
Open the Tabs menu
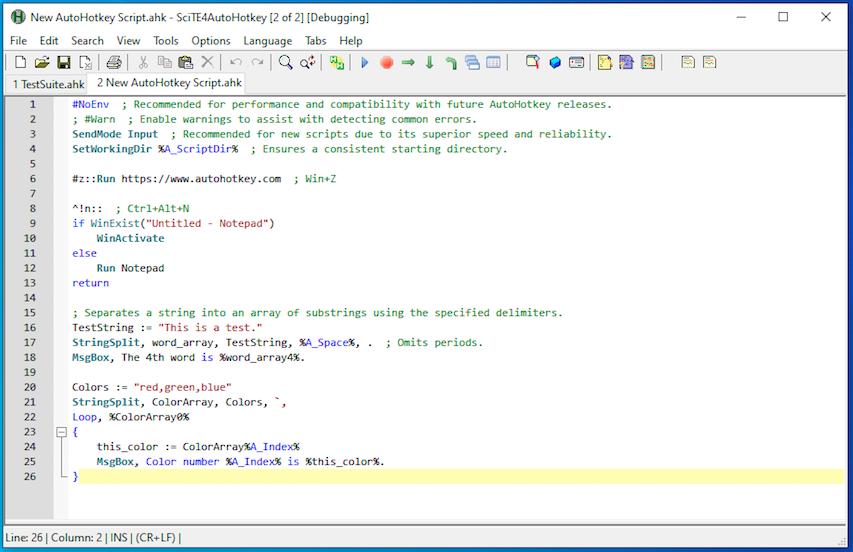tap(315, 41)
